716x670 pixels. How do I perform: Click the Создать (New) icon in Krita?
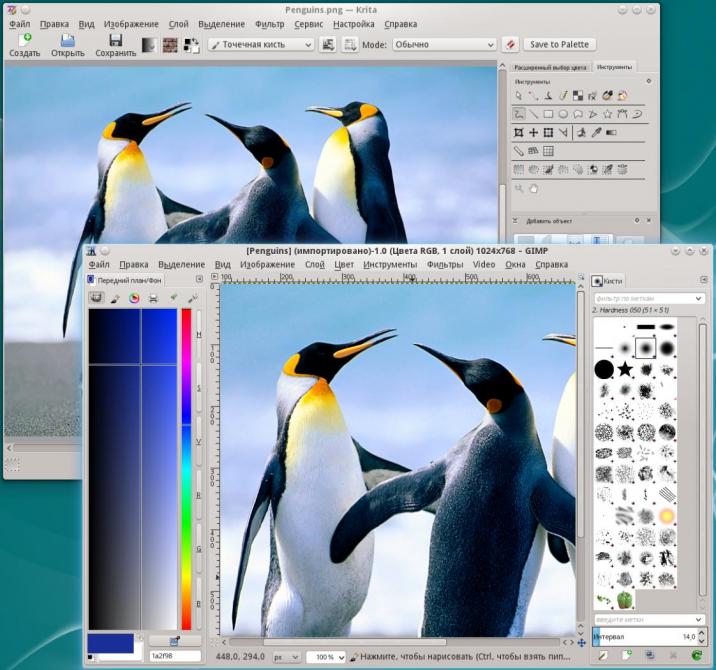(24, 40)
